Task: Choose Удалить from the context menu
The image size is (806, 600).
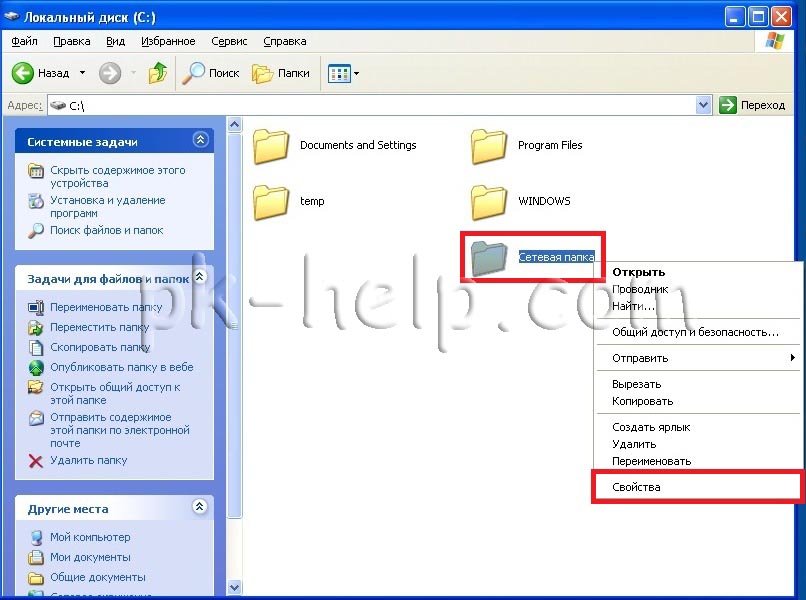Action: coord(698,444)
